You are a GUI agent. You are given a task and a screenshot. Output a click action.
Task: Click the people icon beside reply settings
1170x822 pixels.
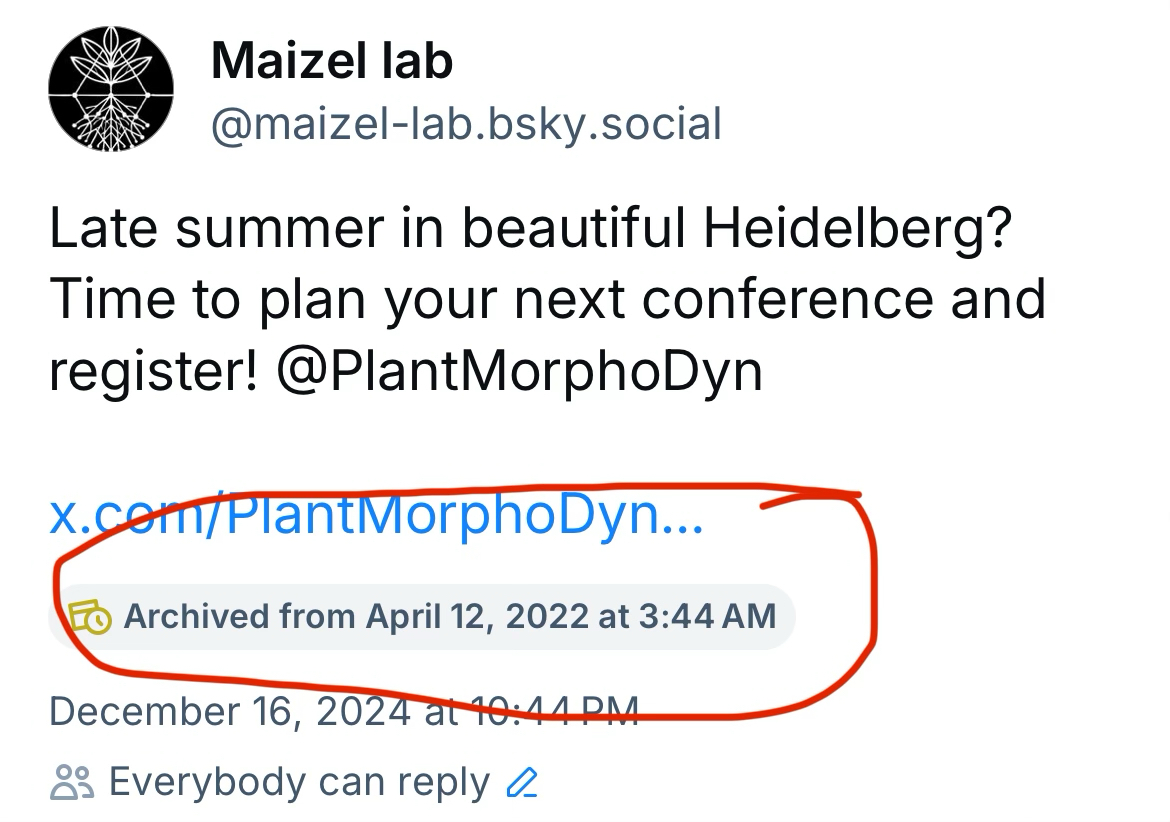(x=72, y=783)
